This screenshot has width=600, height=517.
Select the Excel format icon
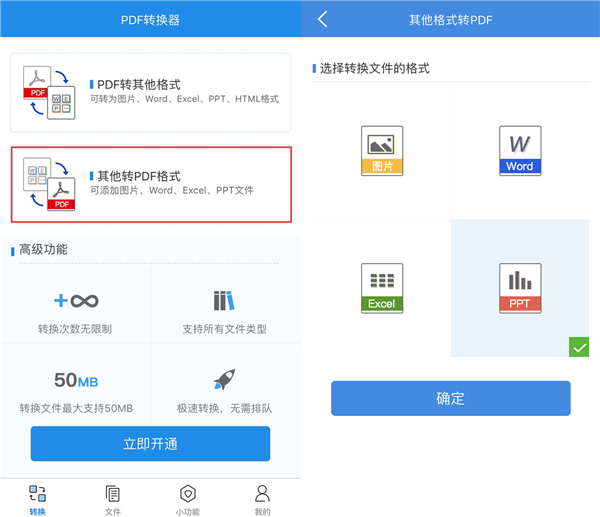tap(382, 288)
